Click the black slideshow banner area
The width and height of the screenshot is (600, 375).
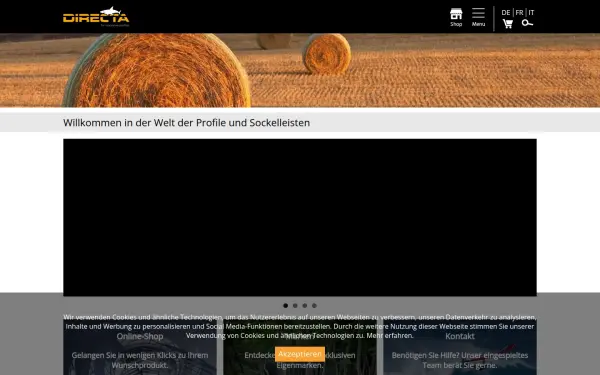pos(300,217)
